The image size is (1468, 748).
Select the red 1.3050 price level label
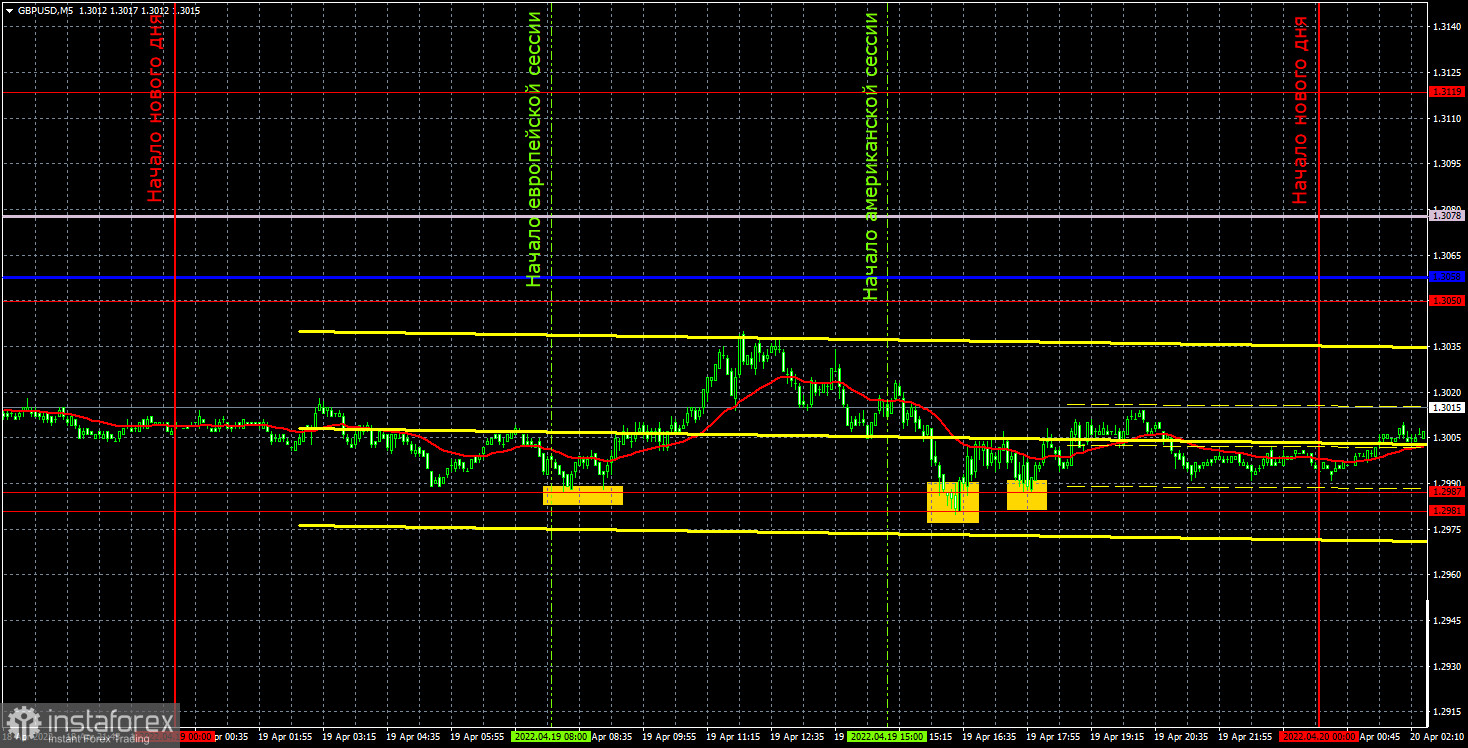pos(1447,300)
